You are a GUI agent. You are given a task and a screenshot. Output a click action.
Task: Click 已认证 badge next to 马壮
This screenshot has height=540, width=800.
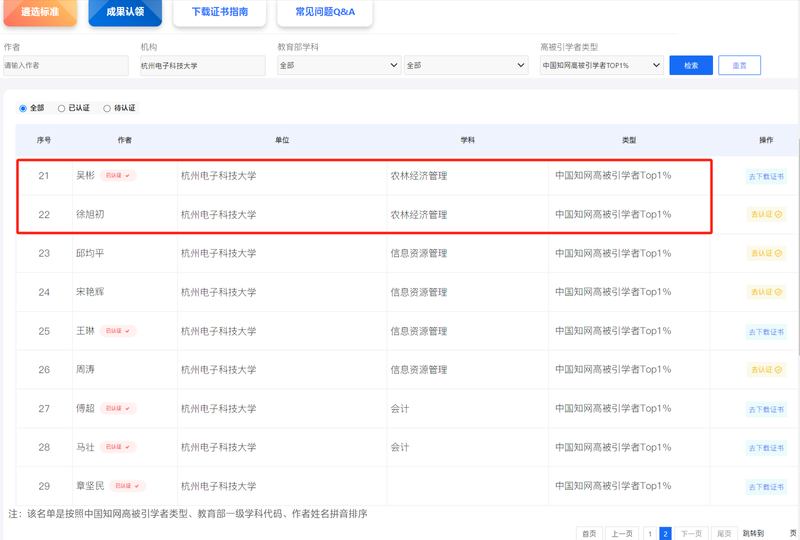tap(118, 447)
